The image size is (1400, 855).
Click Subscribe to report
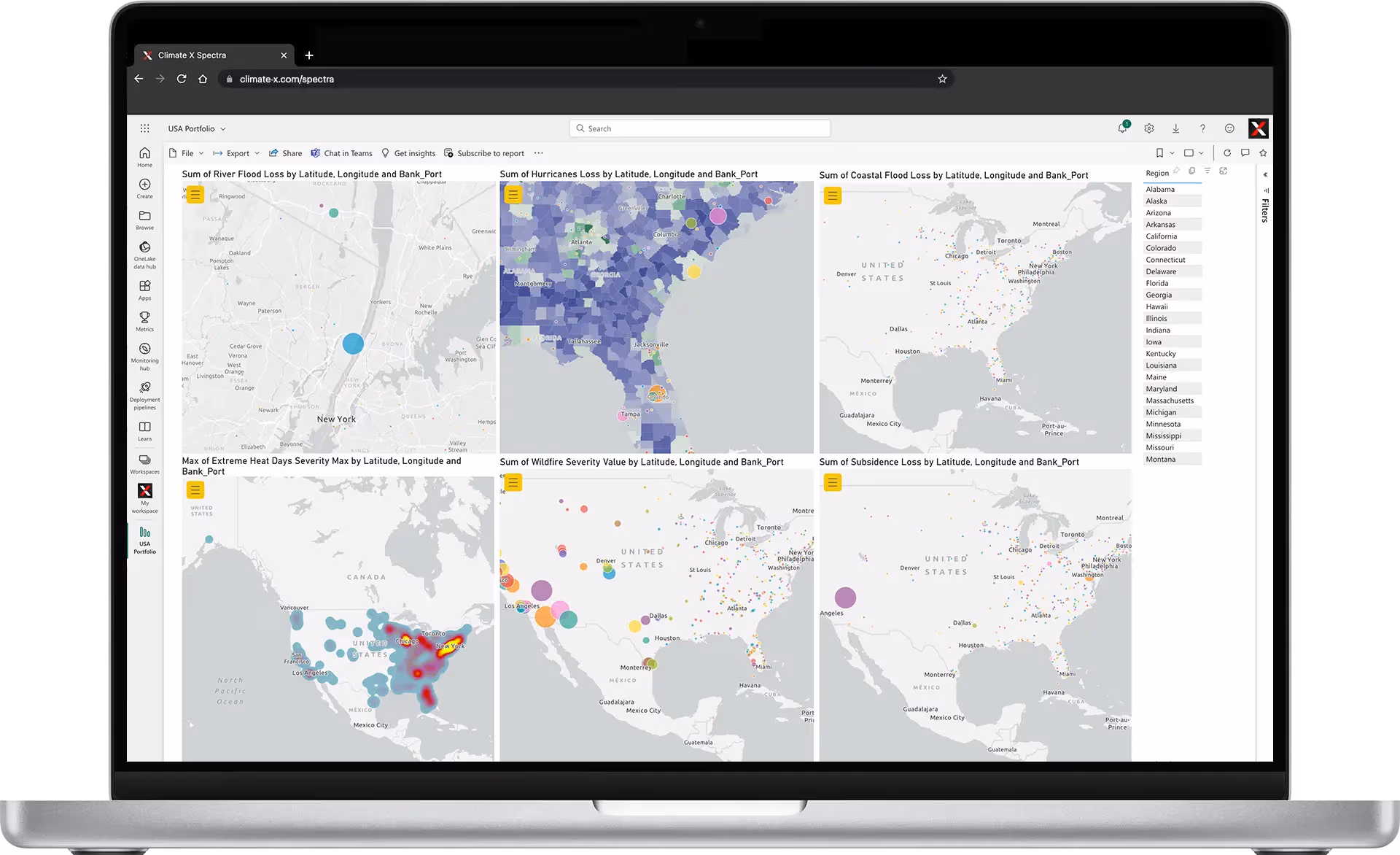point(484,153)
